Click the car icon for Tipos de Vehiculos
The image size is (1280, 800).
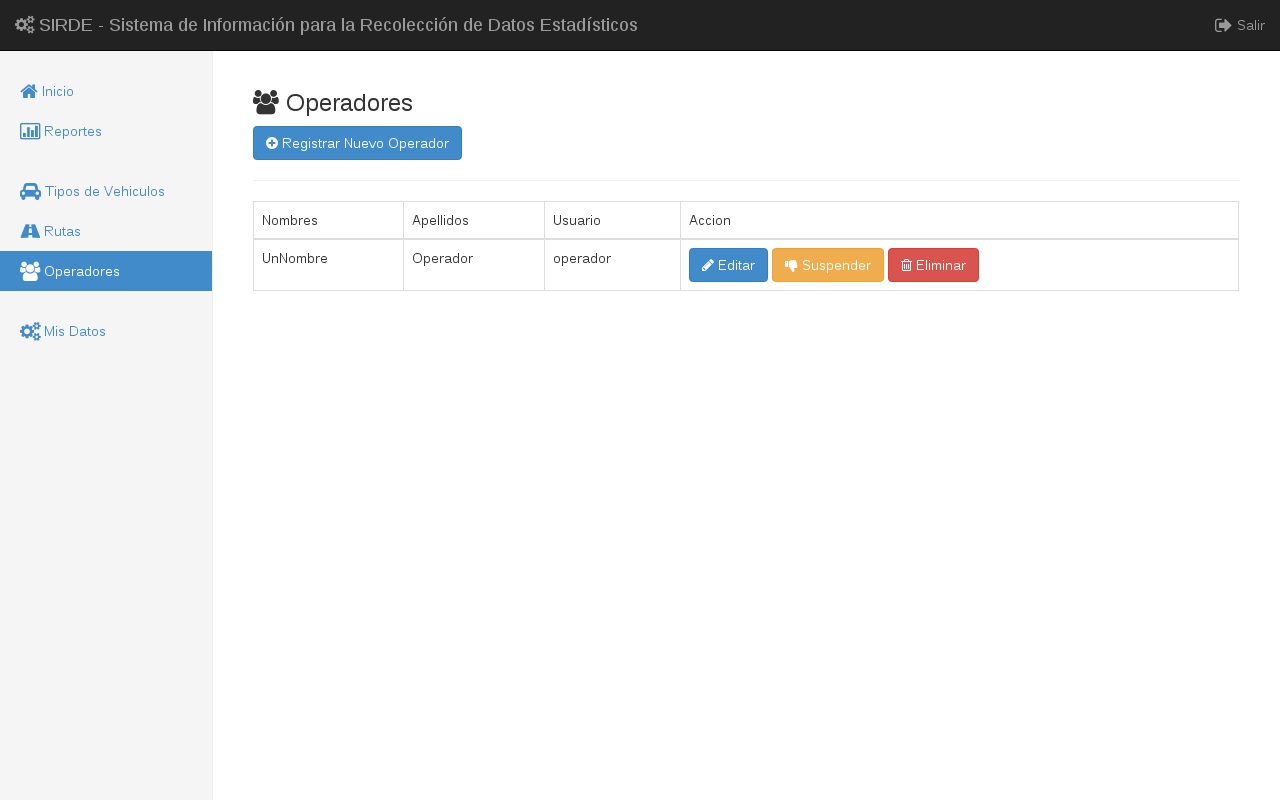(30, 191)
